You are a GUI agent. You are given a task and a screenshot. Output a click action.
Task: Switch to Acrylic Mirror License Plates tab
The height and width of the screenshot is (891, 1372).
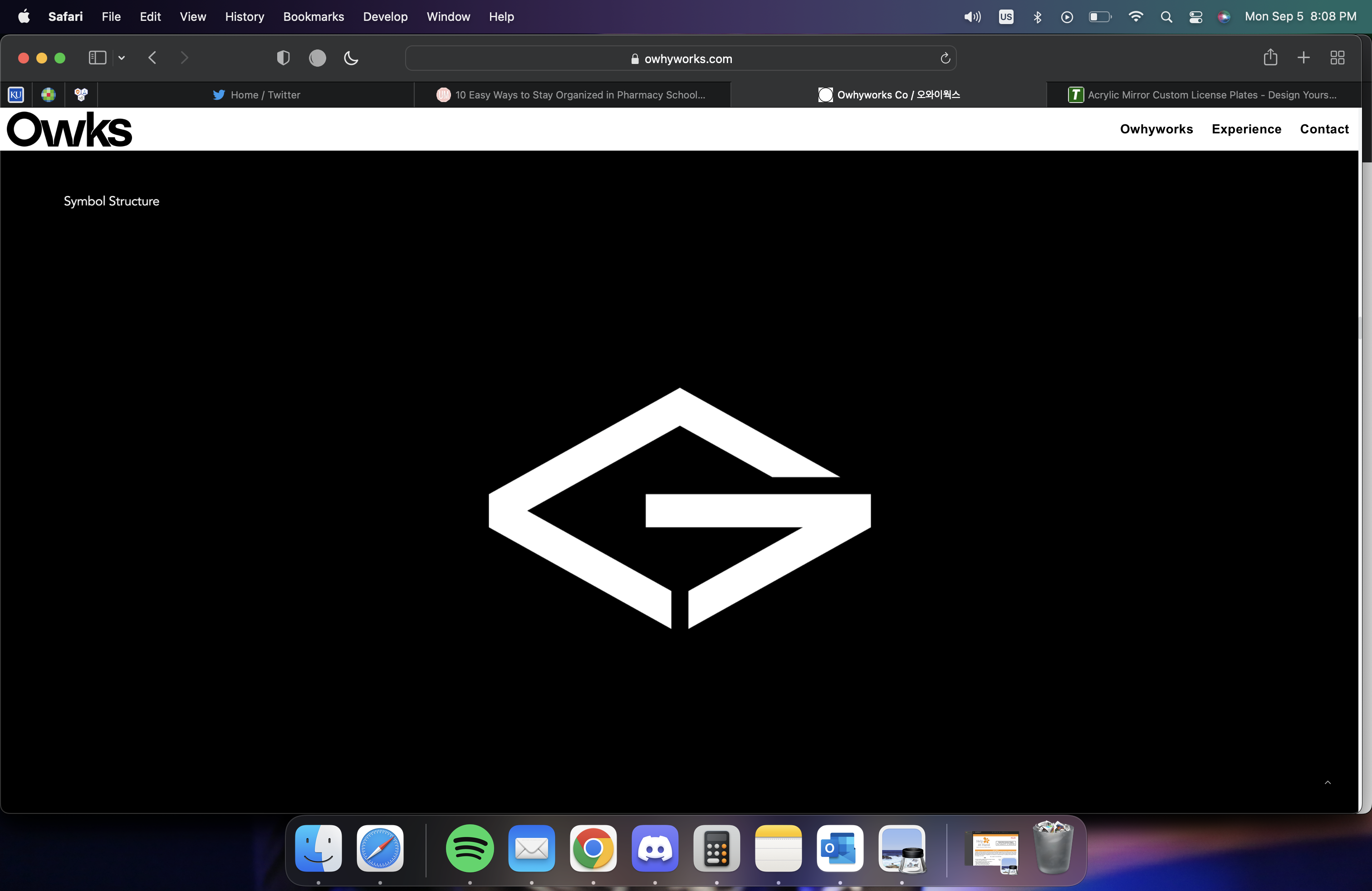click(1204, 94)
